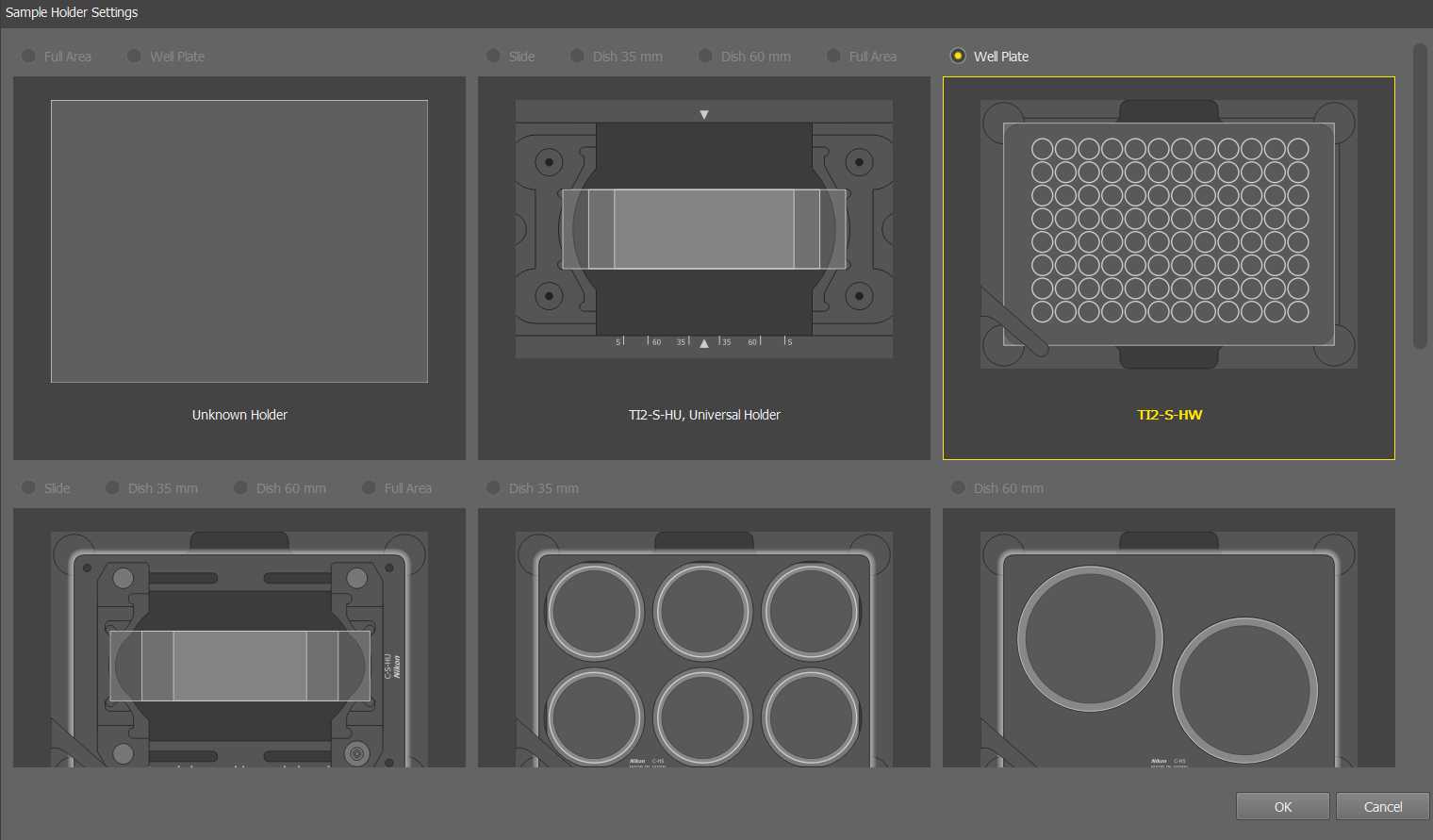Image resolution: width=1433 pixels, height=840 pixels.
Task: Choose Well Plate option for TI2-S-HW holder
Action: tap(959, 57)
